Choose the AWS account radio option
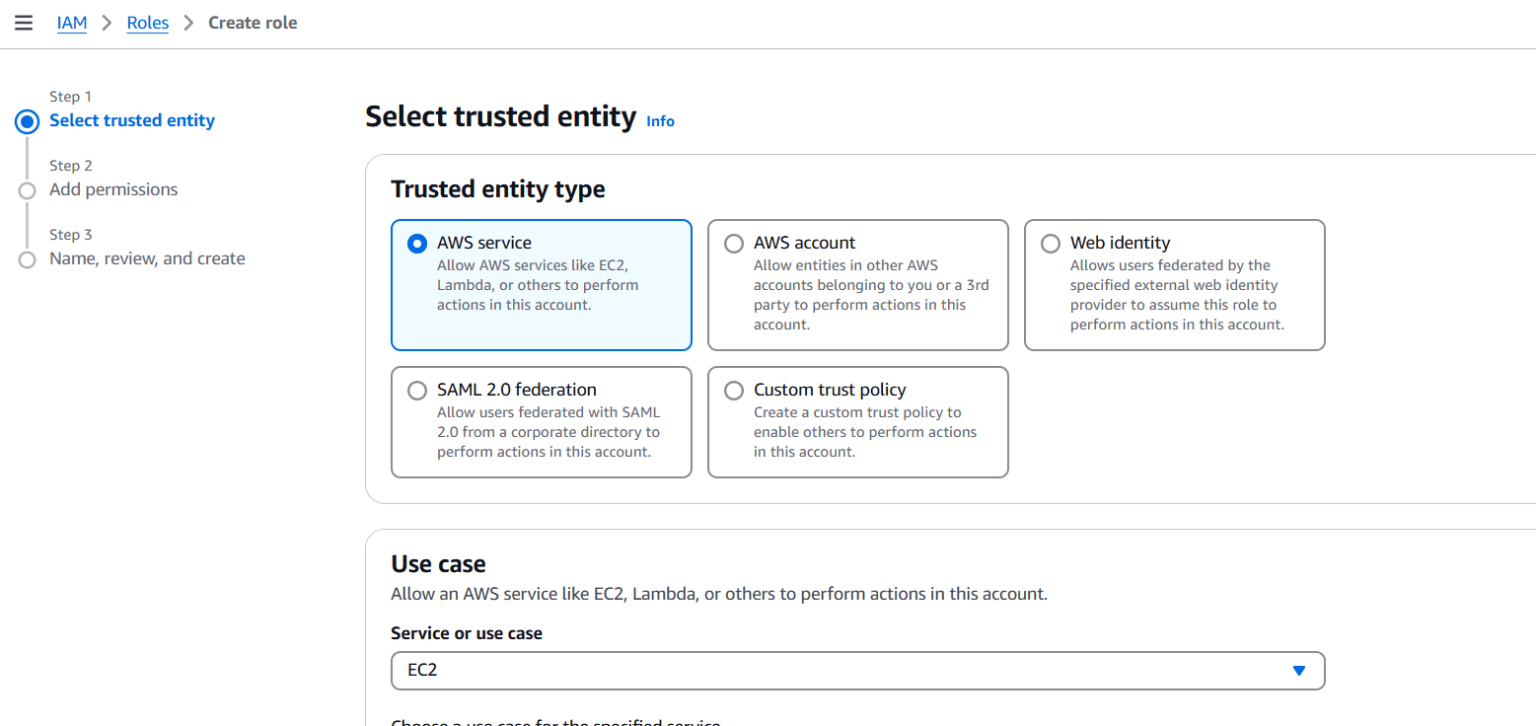 (x=734, y=243)
